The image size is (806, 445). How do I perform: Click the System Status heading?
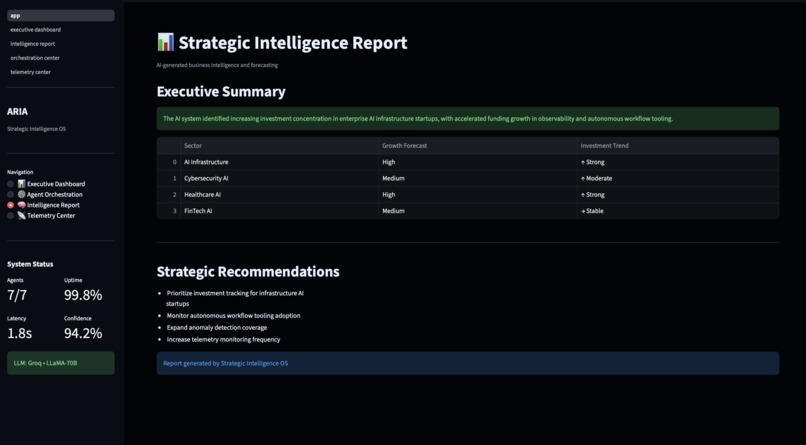coord(30,264)
